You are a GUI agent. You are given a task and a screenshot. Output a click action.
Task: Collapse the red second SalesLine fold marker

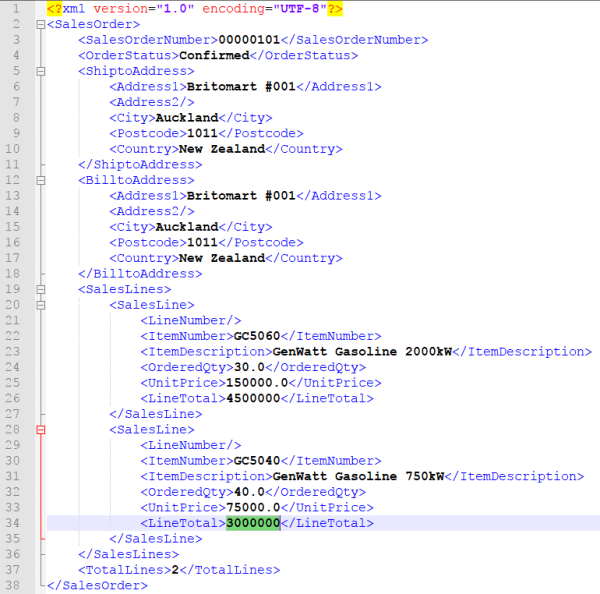(39, 429)
